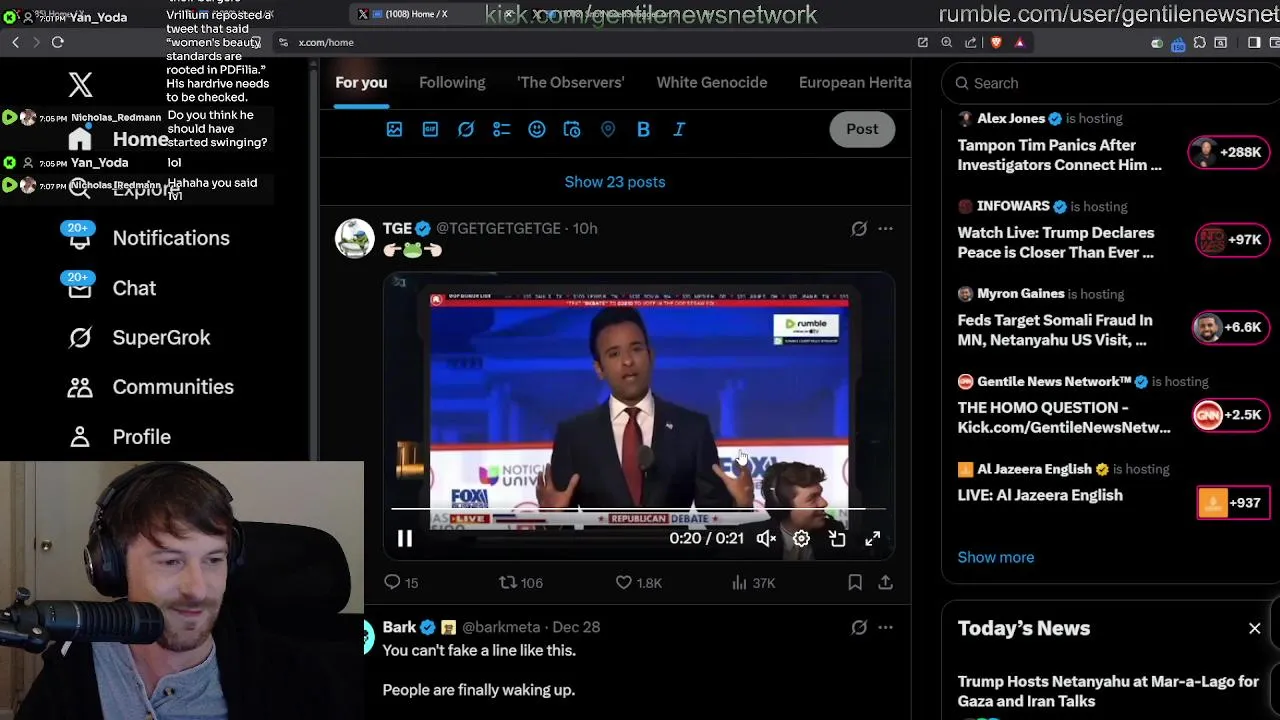This screenshot has width=1280, height=720.
Task: Open Grok enhance in composer toolbar
Action: pyautogui.click(x=466, y=129)
